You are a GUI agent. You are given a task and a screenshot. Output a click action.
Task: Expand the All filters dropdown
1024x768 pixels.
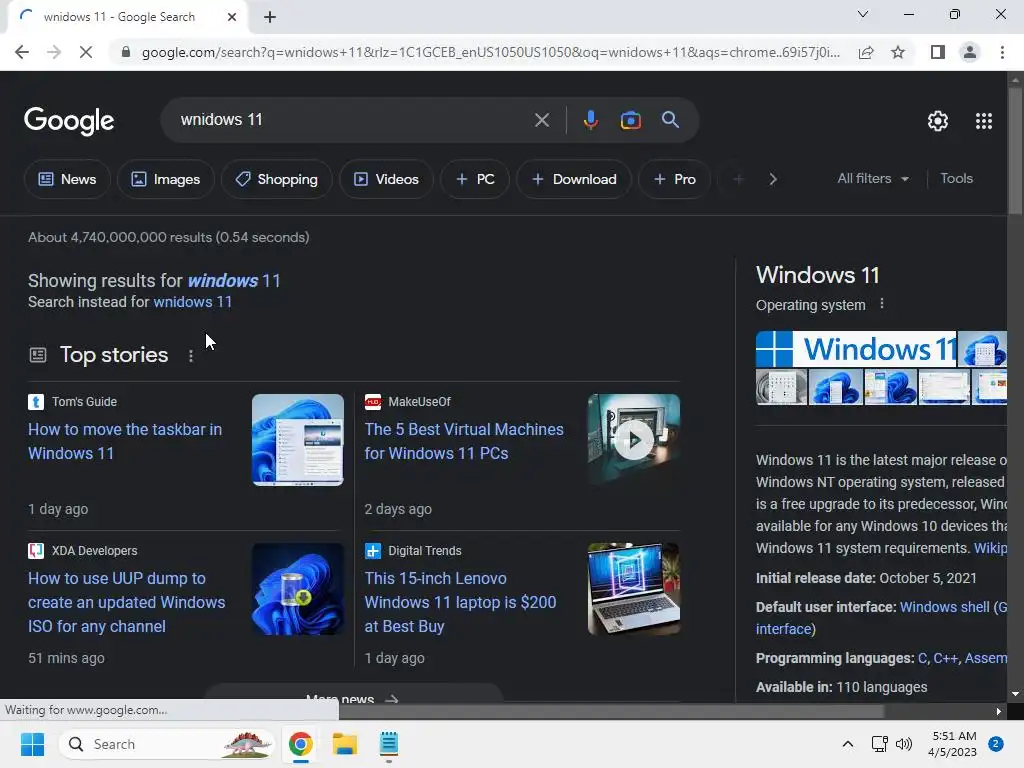pos(873,178)
